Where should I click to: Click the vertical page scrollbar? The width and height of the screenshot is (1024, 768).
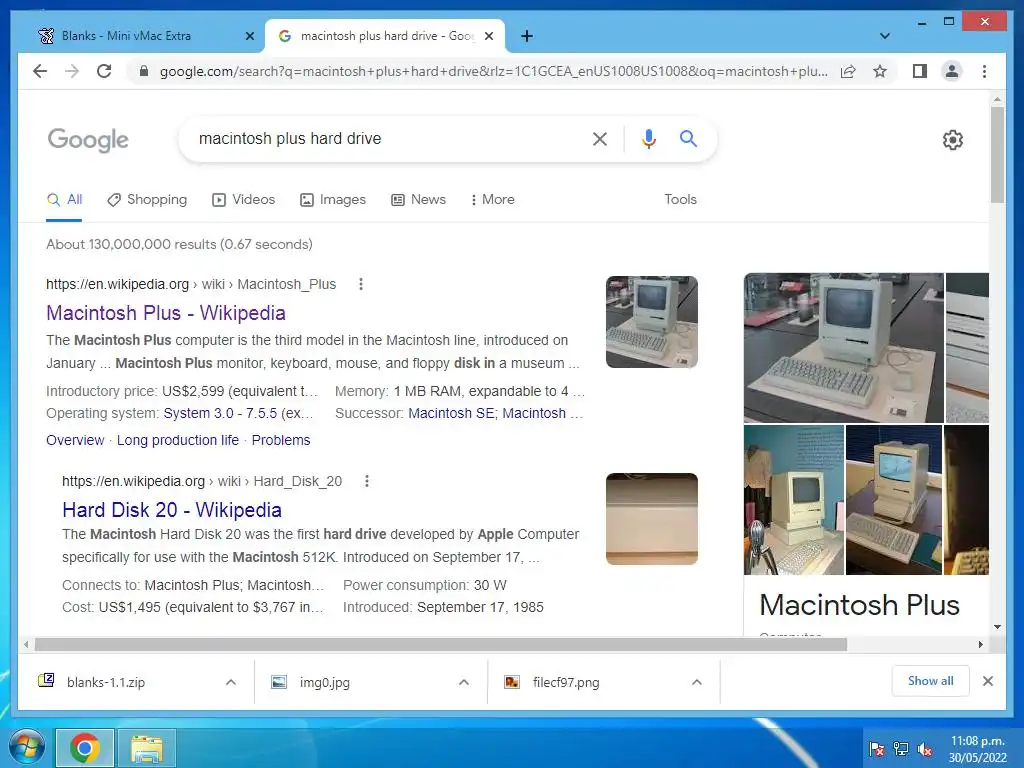pyautogui.click(x=997, y=155)
